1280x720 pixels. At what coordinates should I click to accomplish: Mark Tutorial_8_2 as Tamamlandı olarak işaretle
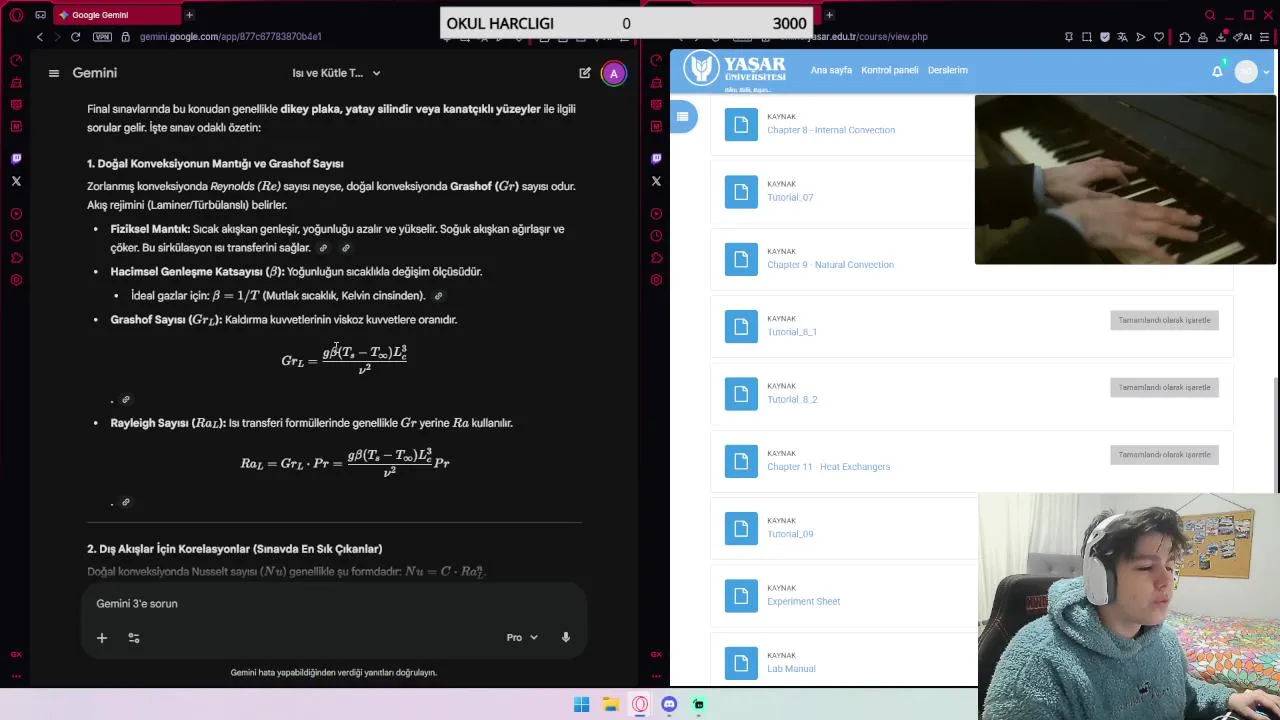[1164, 387]
